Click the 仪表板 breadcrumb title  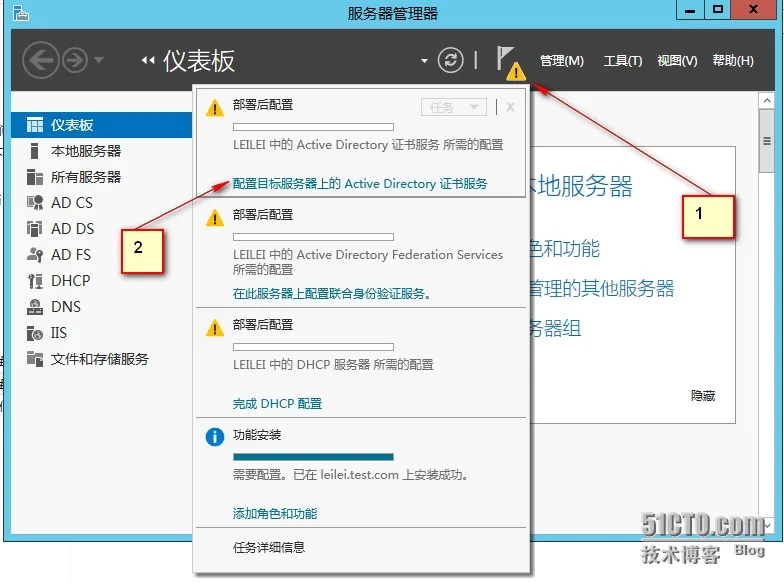199,61
